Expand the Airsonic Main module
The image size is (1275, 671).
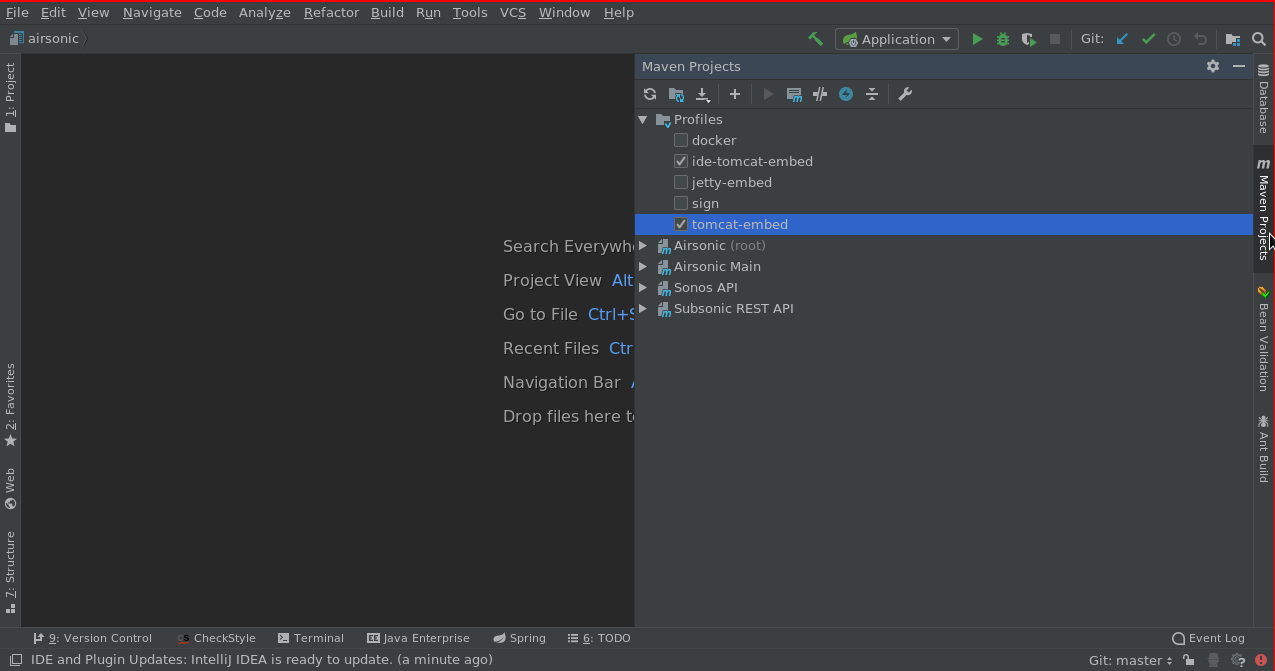643,266
